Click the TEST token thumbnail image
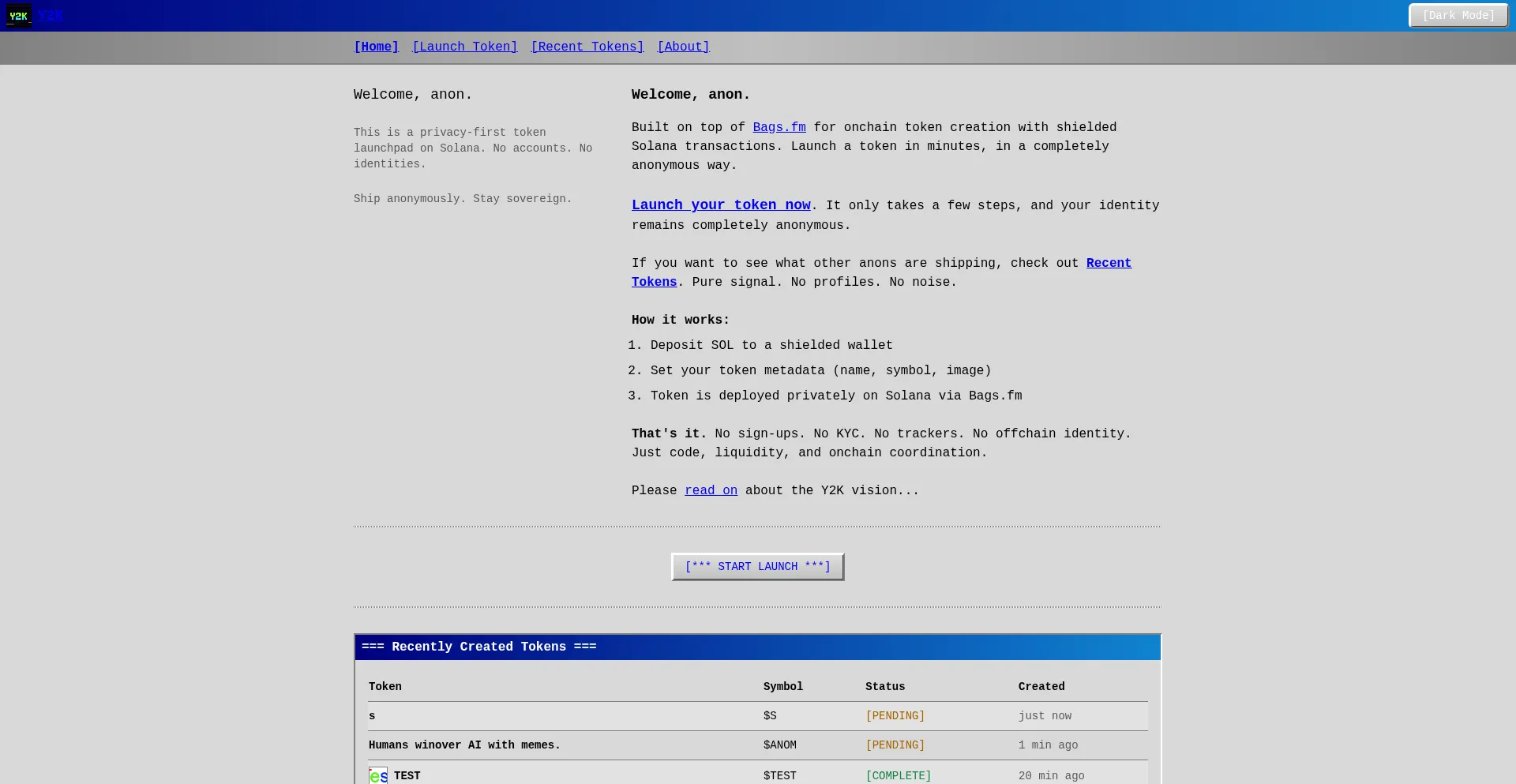Viewport: 1516px width, 784px height. [378, 775]
